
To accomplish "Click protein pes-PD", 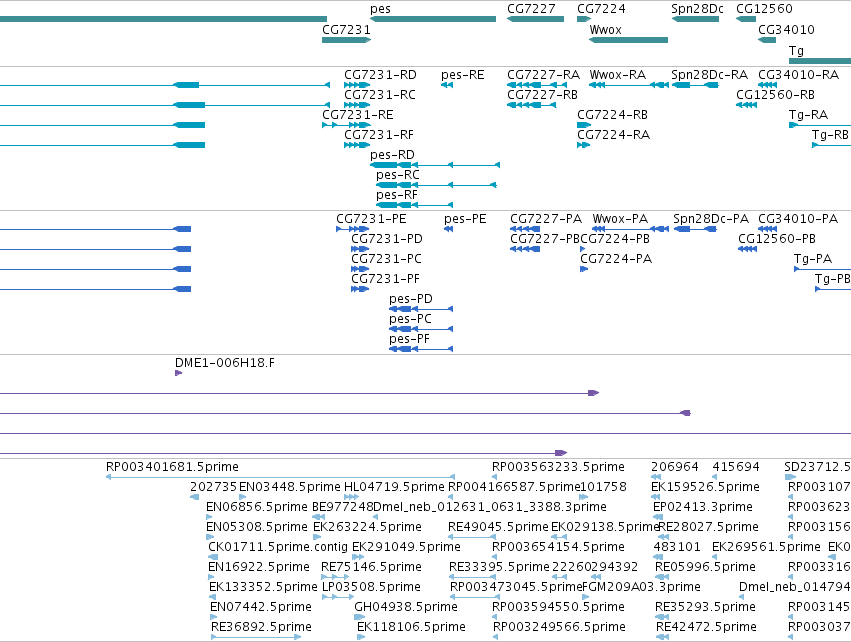I will [411, 300].
